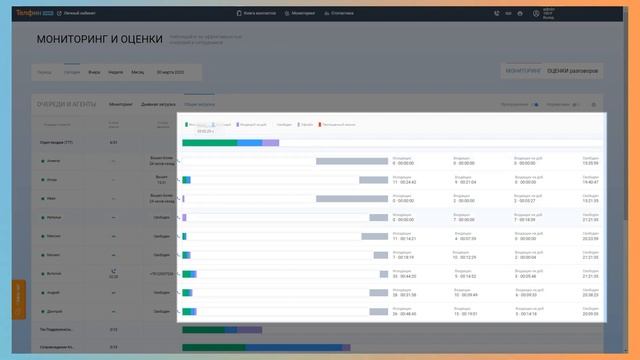
Task: Click agent name Михаил in the list
Action: click(x=53, y=255)
